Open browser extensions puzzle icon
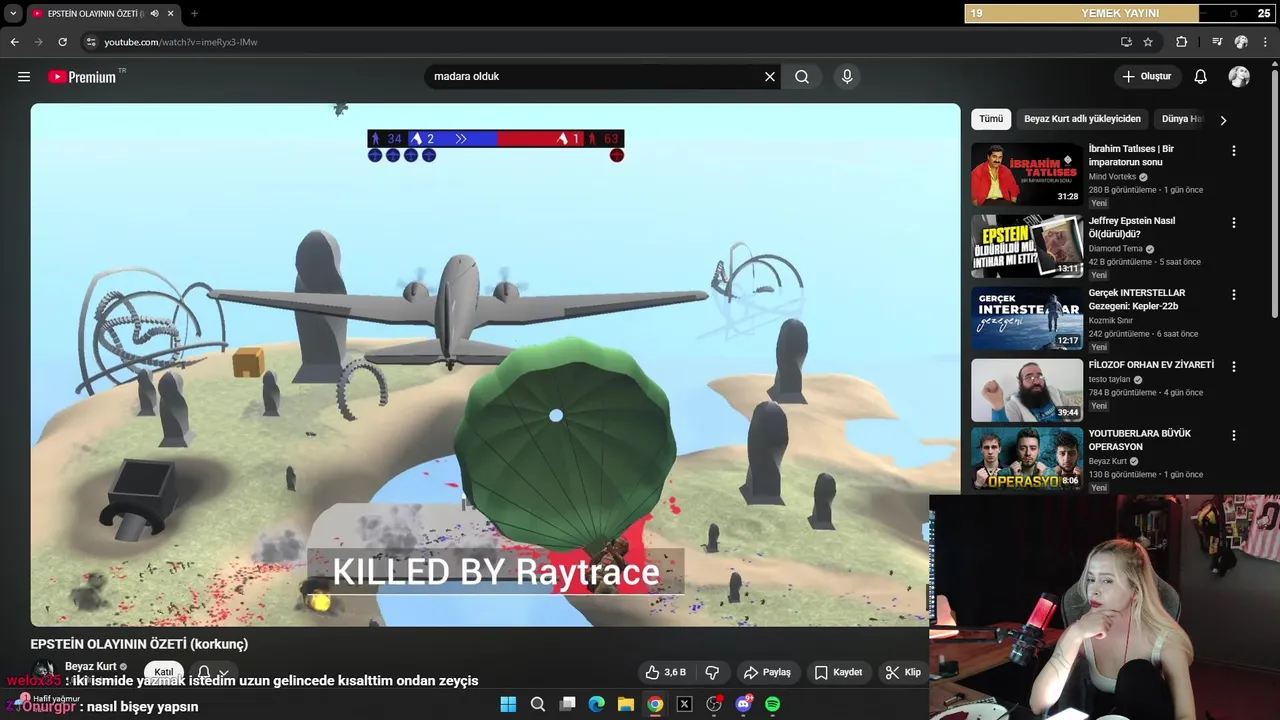 coord(1181,42)
